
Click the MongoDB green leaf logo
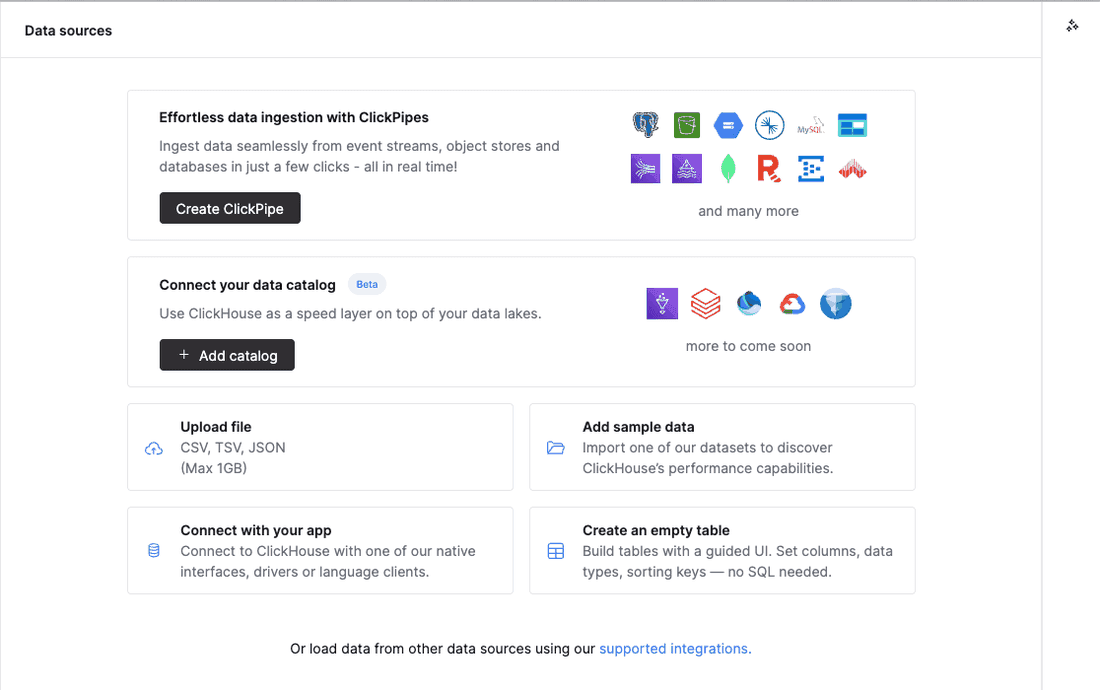(x=728, y=169)
